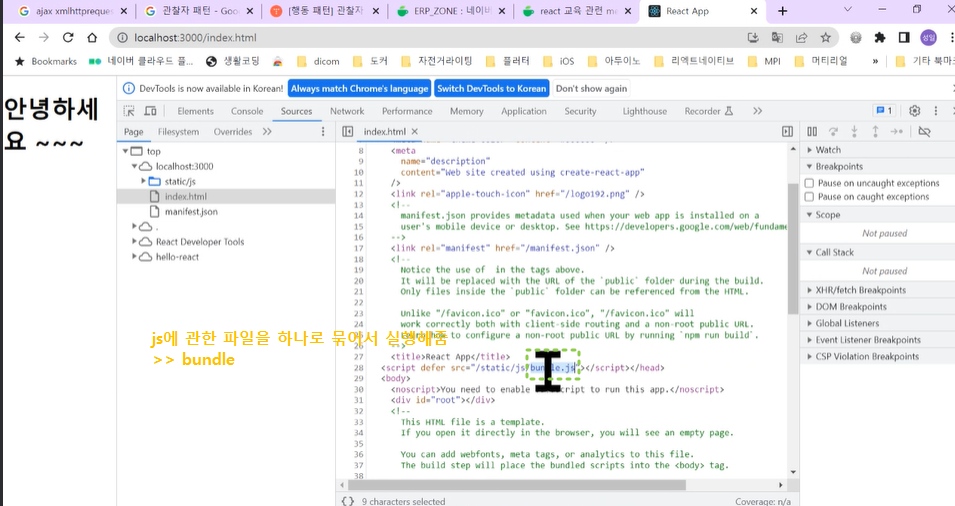Open the translate page icon
The image size is (955, 506).
coord(777,38)
